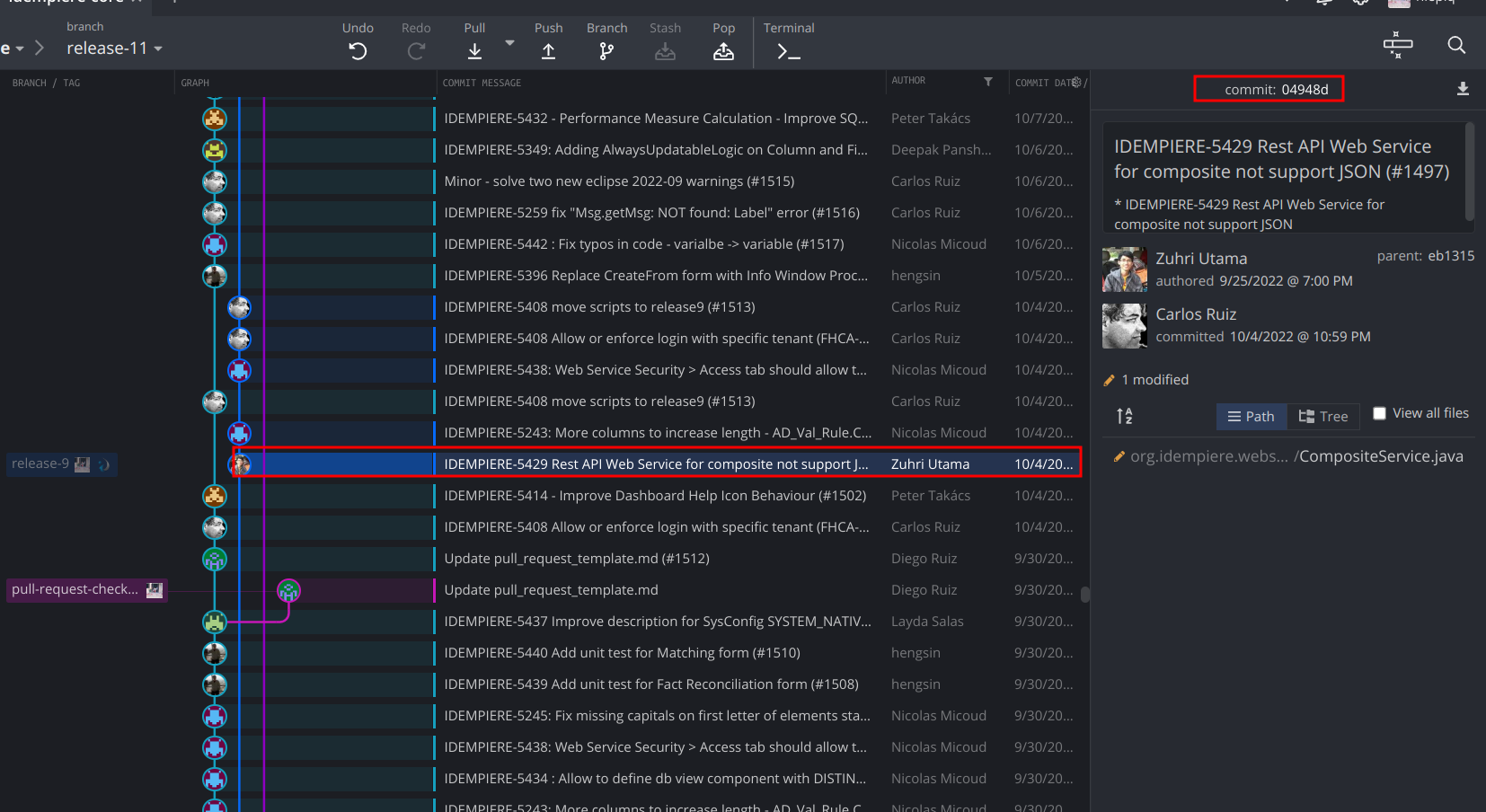This screenshot has height=812, width=1486.
Task: Click commit title IDEMPIERE-5429 in details panel
Action: point(1282,159)
